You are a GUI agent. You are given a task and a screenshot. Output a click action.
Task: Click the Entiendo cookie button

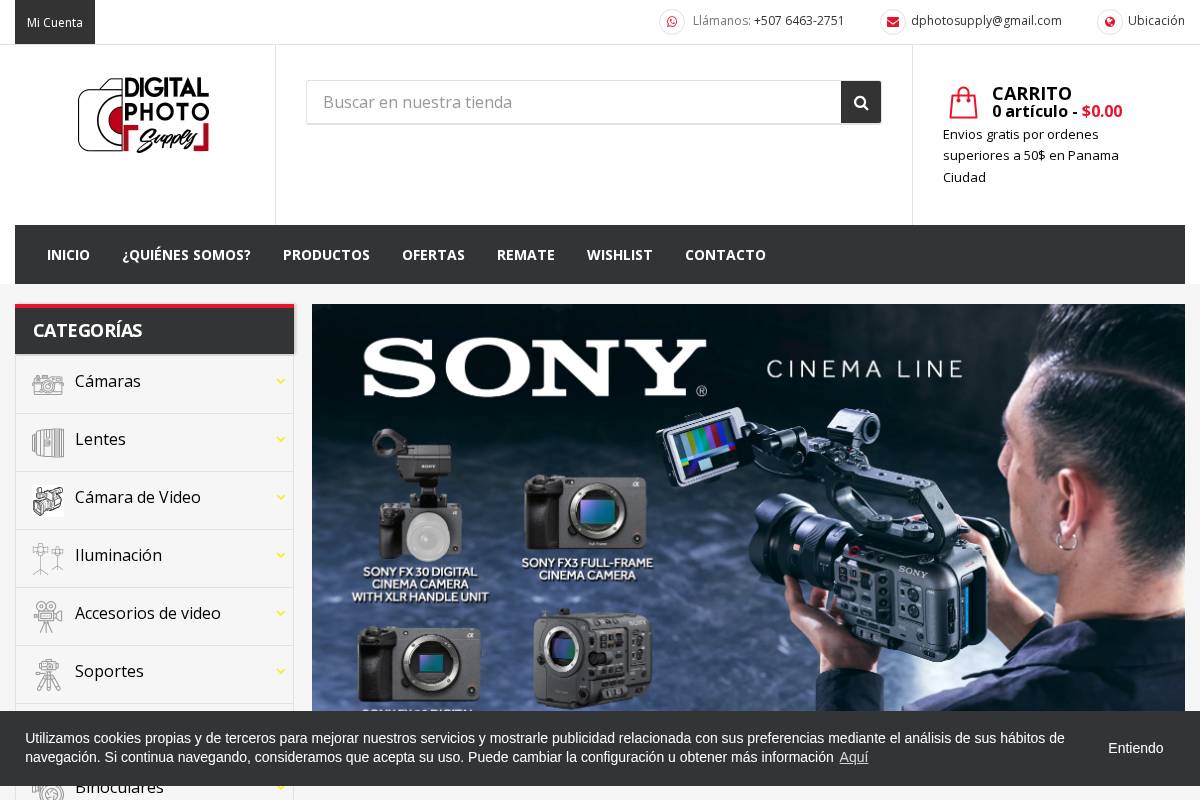coord(1135,747)
